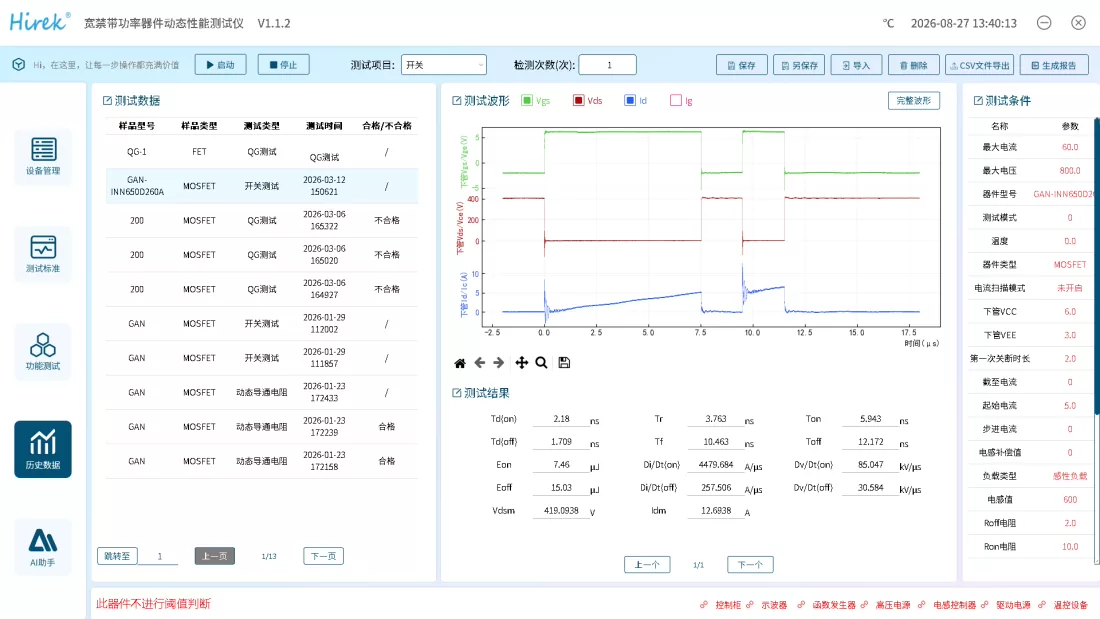Click the 测试数据 panel header icon
The width and height of the screenshot is (1100, 619).
(107, 101)
